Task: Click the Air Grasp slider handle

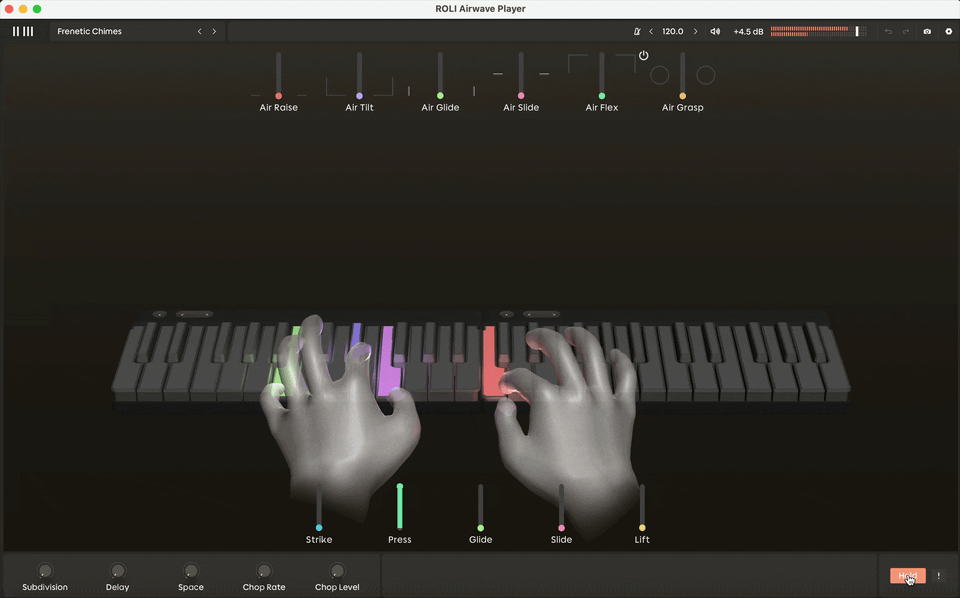Action: click(x=683, y=96)
